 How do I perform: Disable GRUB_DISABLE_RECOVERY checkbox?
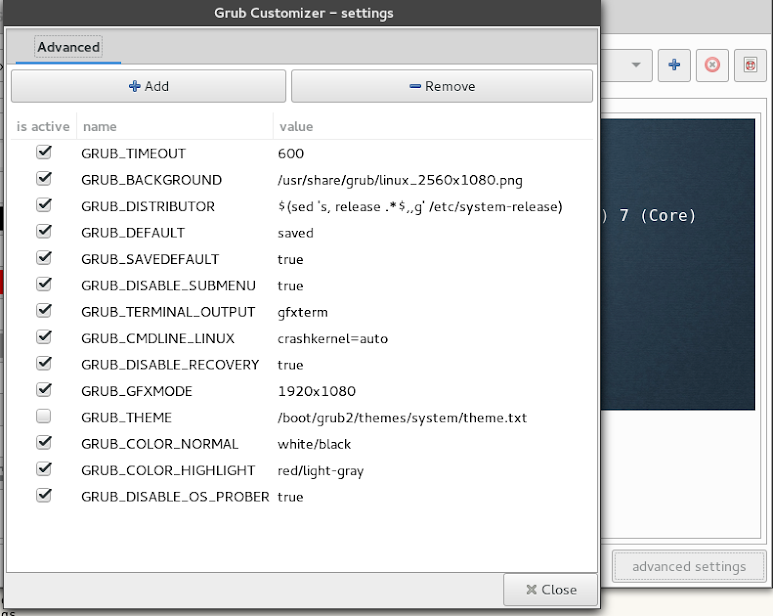pyautogui.click(x=44, y=364)
